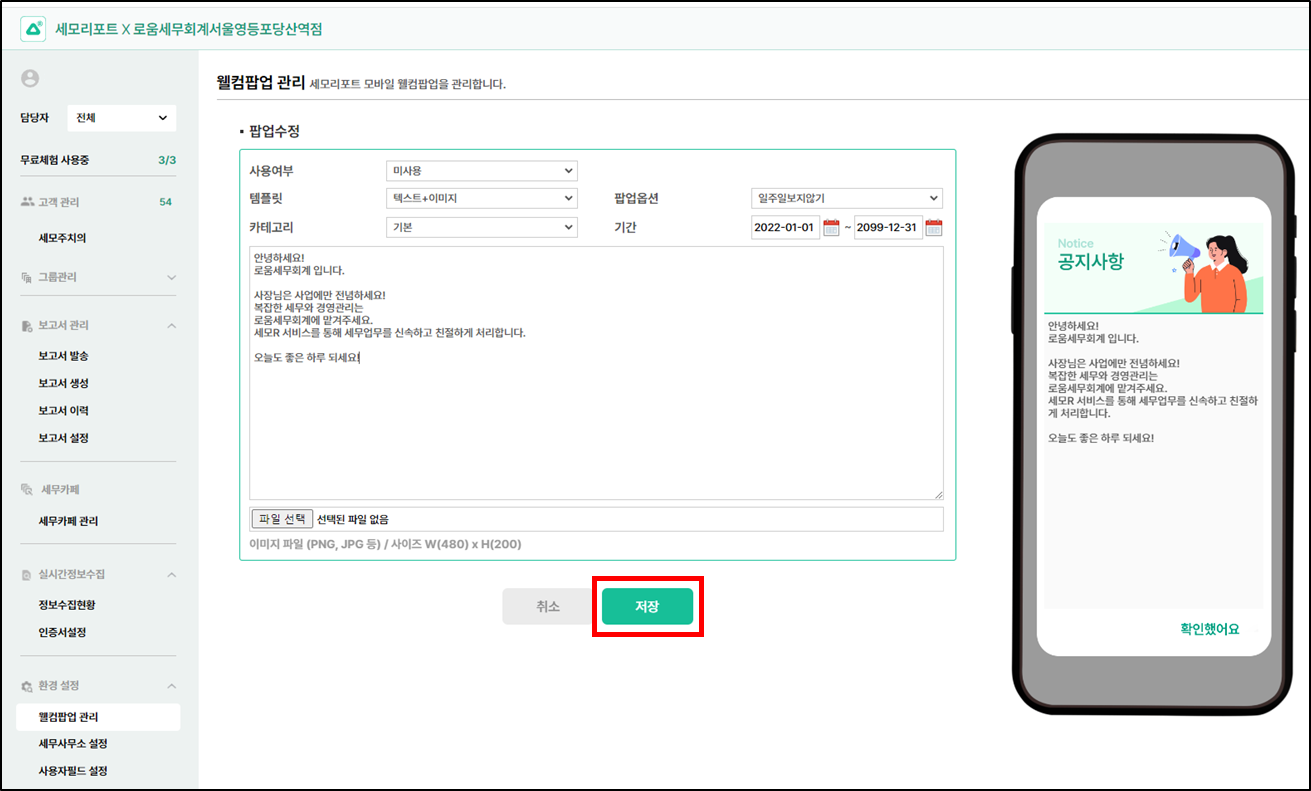Image resolution: width=1311 pixels, height=791 pixels.
Task: Open the 사용여부 dropdown
Action: 481,171
